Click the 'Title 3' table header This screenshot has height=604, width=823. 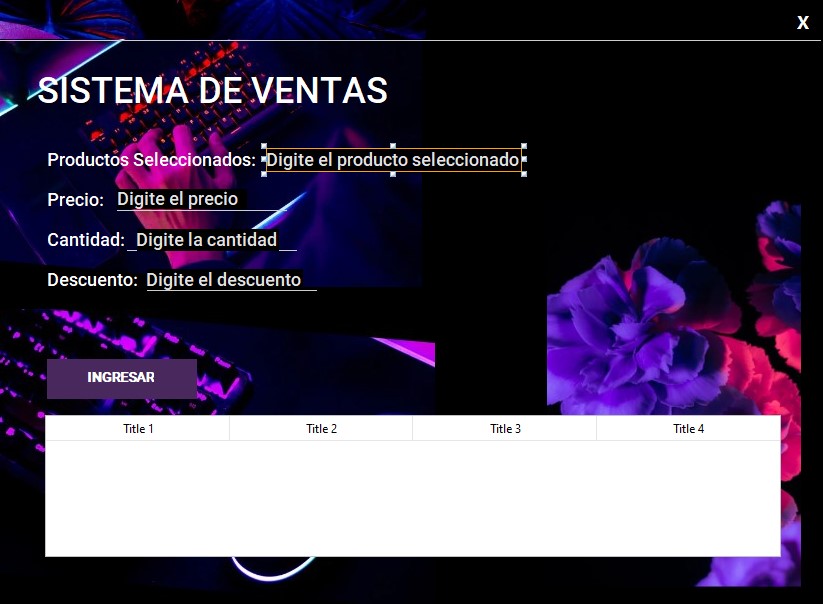click(x=505, y=429)
